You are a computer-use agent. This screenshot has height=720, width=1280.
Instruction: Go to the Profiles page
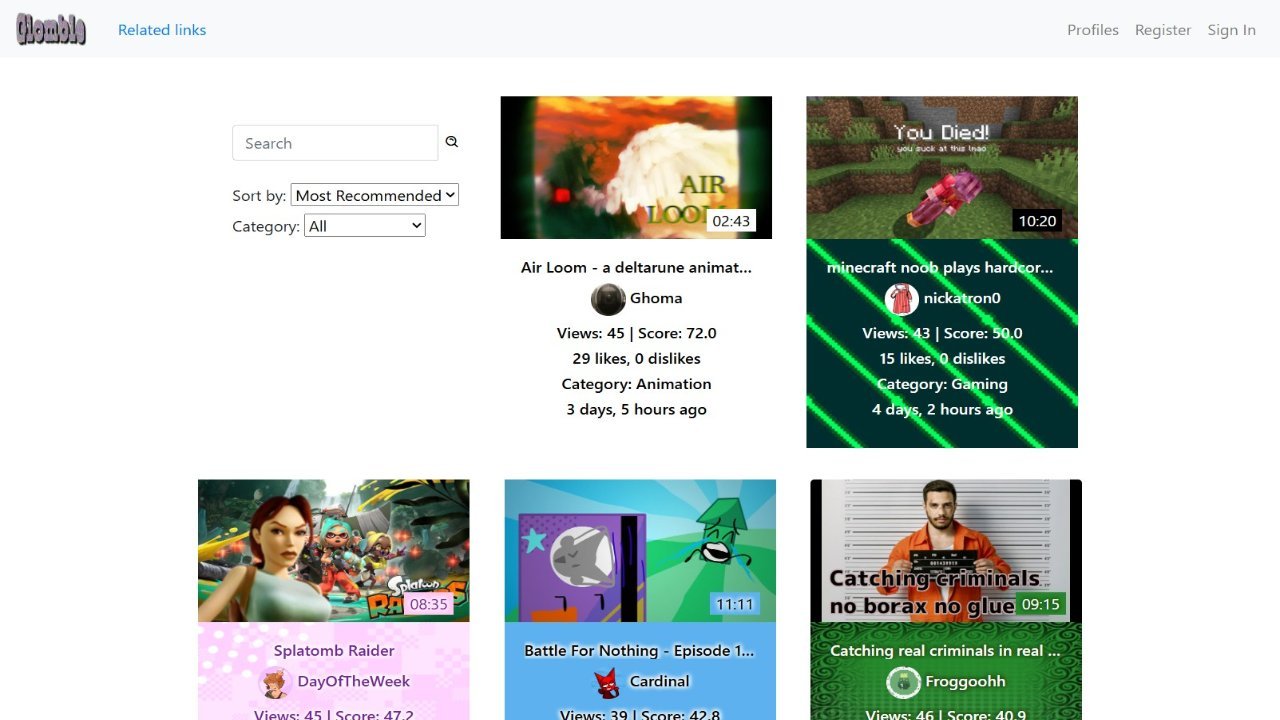coord(1093,30)
